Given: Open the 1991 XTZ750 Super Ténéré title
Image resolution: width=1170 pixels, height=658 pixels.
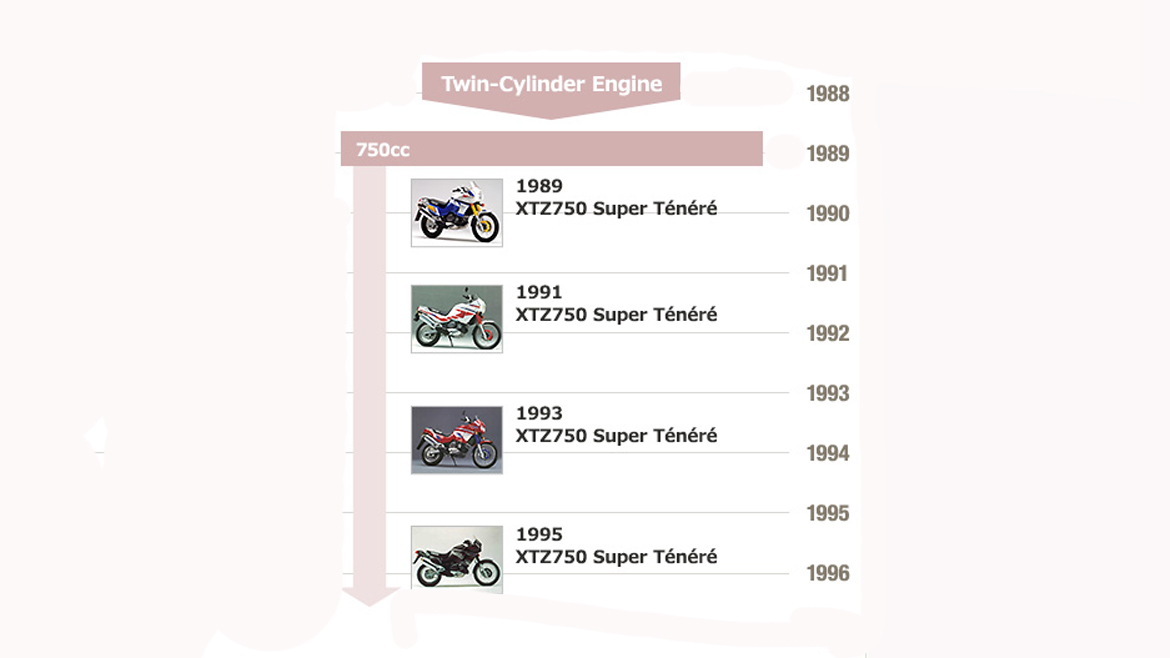Looking at the screenshot, I should click(x=616, y=304).
